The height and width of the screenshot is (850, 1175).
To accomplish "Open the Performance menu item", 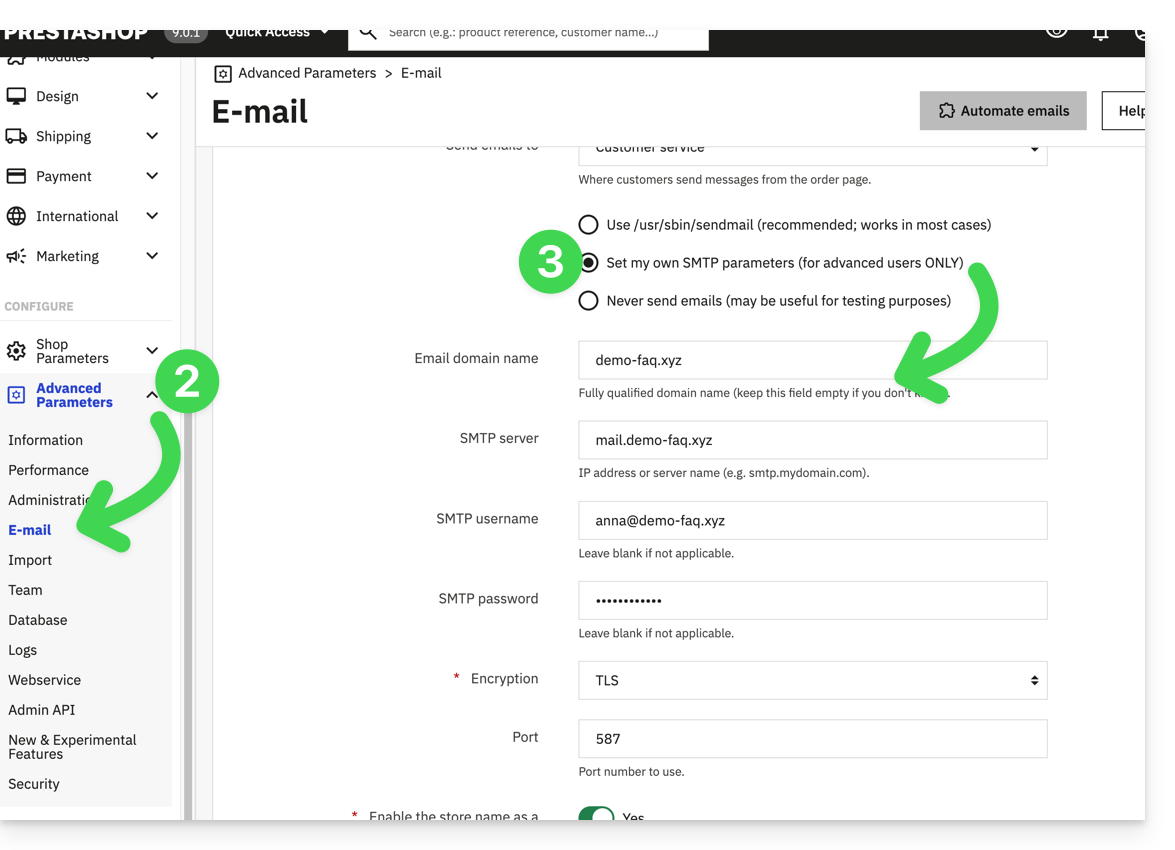I will (x=48, y=470).
